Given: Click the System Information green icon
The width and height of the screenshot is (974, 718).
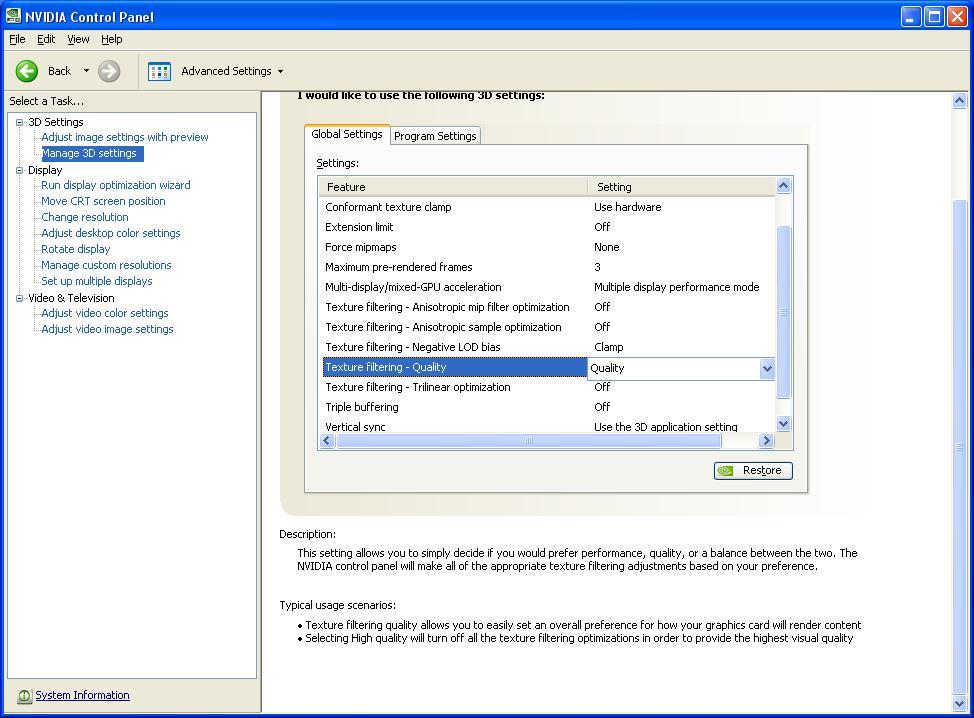Looking at the screenshot, I should click(23, 695).
